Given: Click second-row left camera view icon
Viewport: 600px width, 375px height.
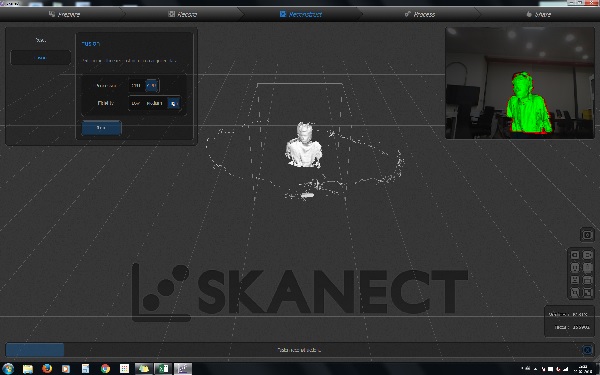Looking at the screenshot, I should coord(575,267).
